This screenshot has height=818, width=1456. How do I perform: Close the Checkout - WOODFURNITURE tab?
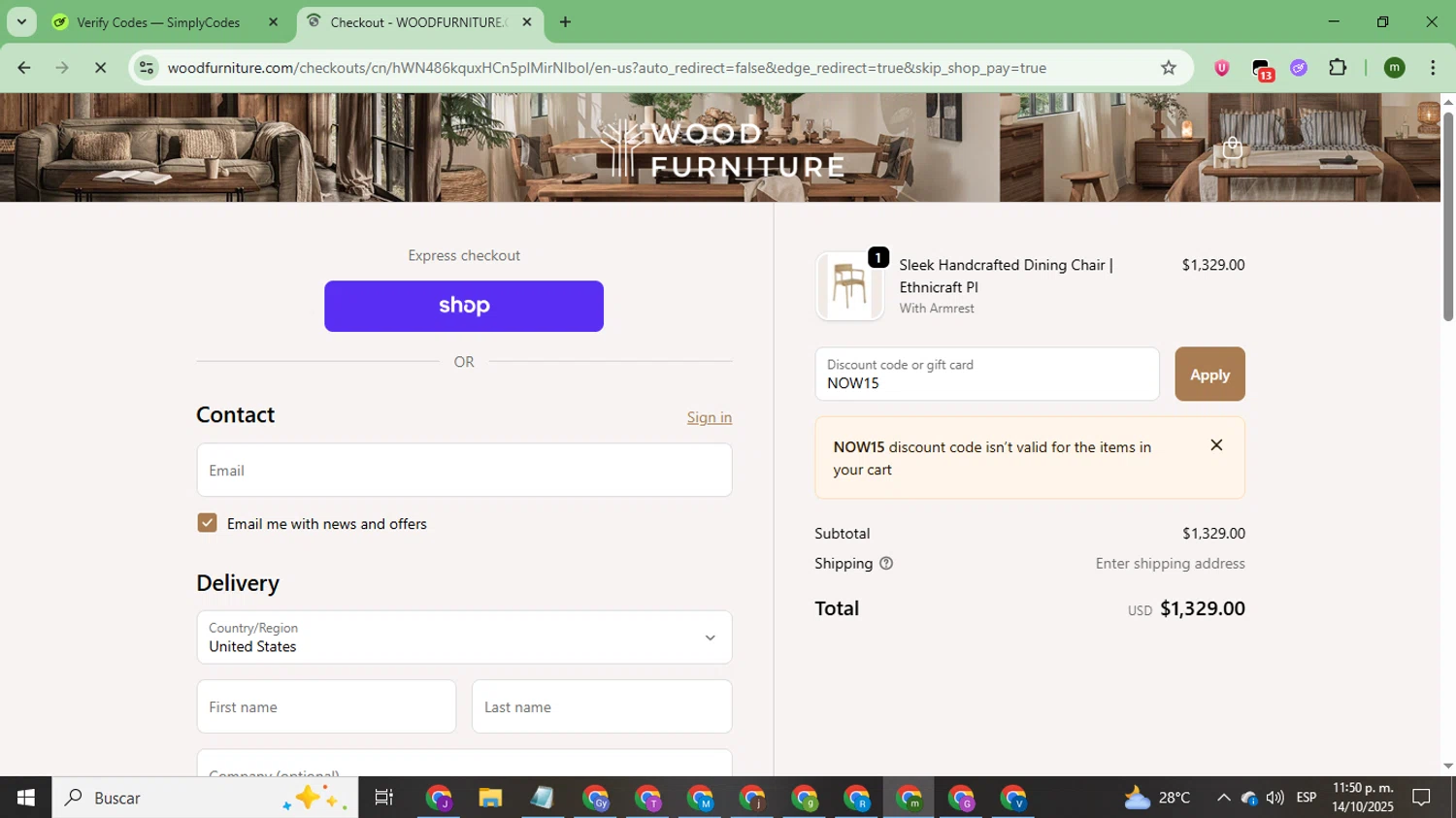[527, 22]
